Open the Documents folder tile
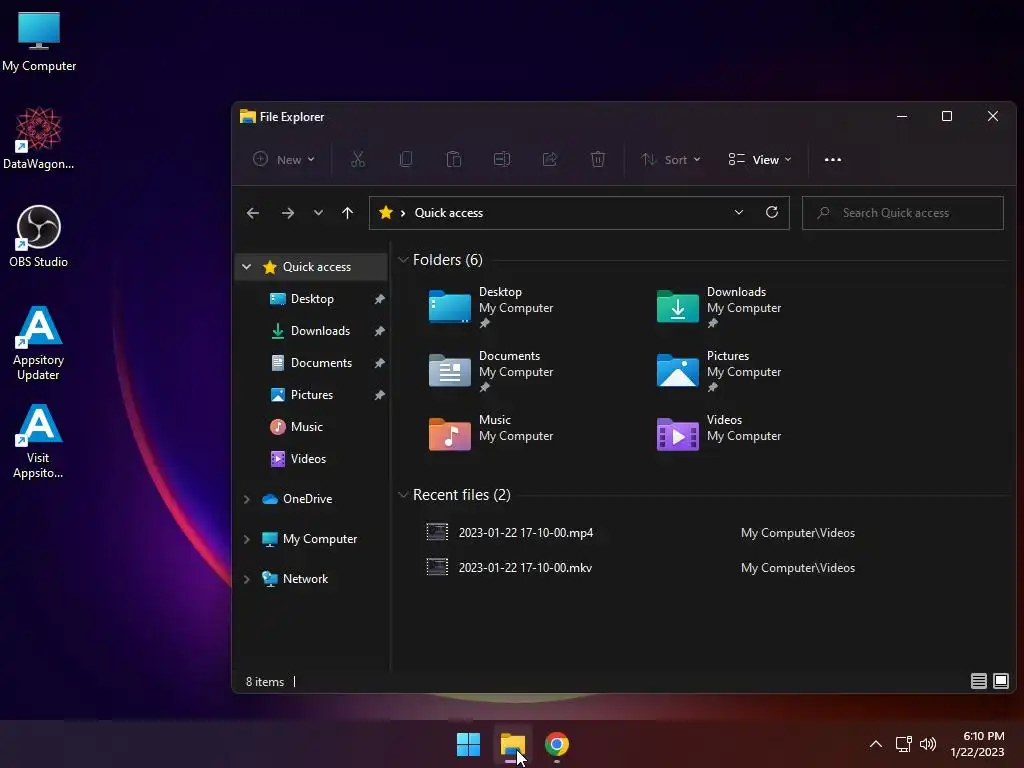Viewport: 1024px width, 768px height. click(491, 371)
